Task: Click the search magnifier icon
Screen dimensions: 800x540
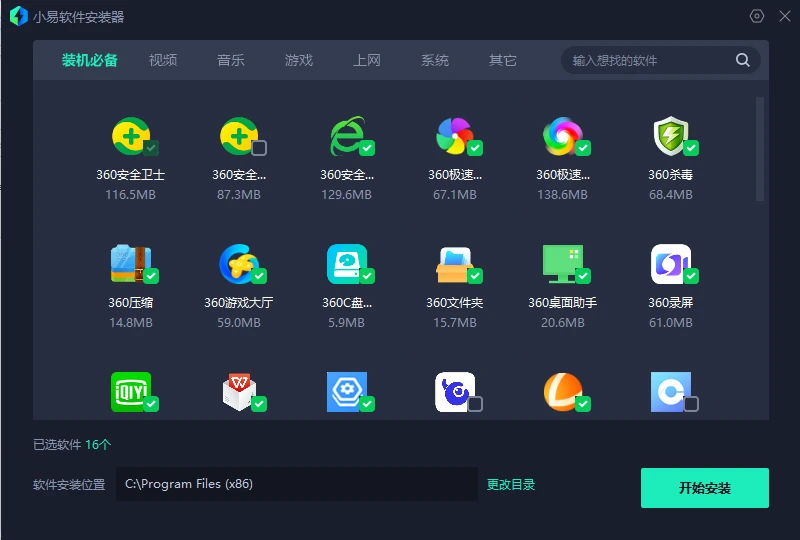Action: (743, 60)
